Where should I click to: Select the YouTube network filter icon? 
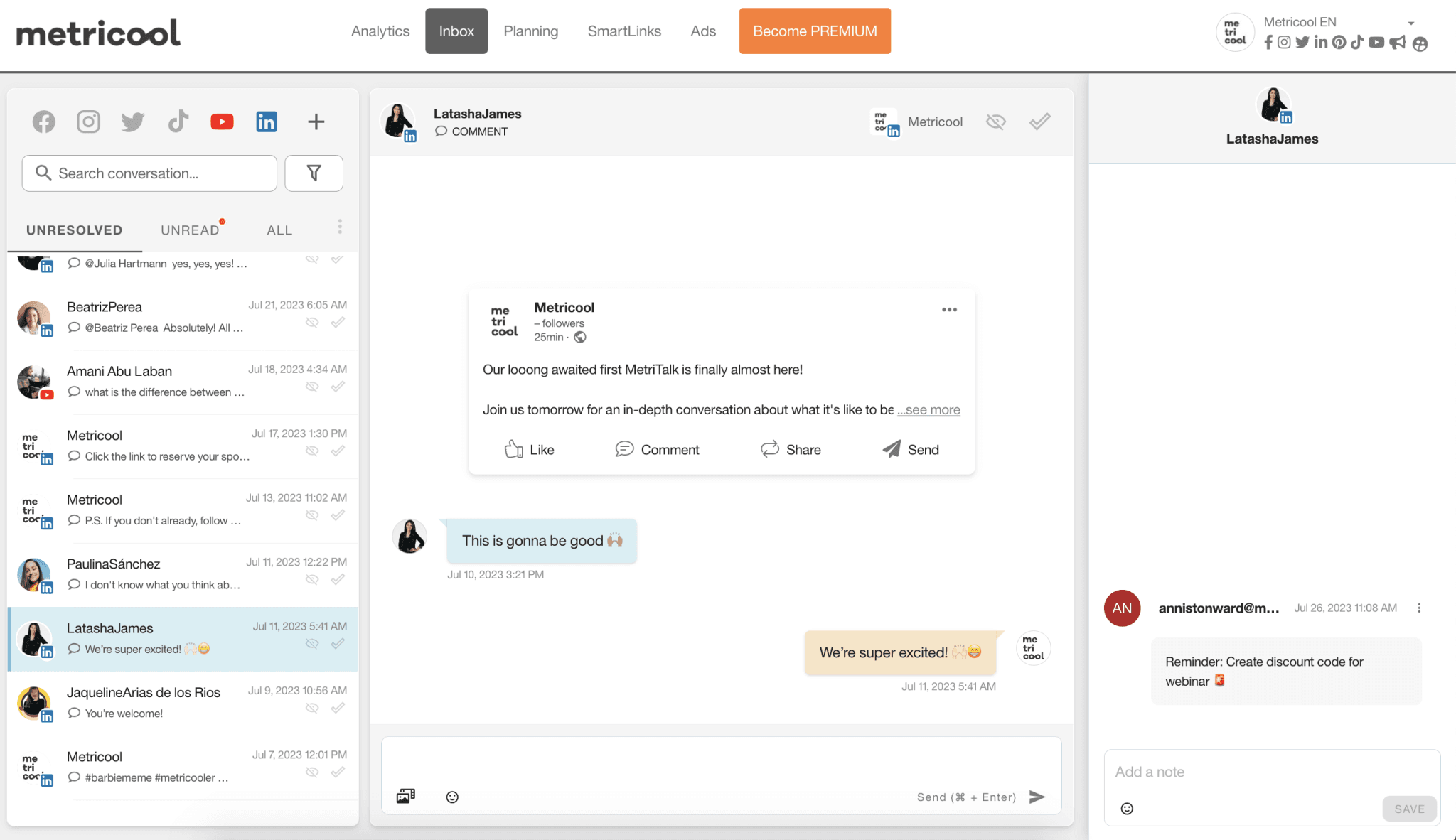coord(222,121)
